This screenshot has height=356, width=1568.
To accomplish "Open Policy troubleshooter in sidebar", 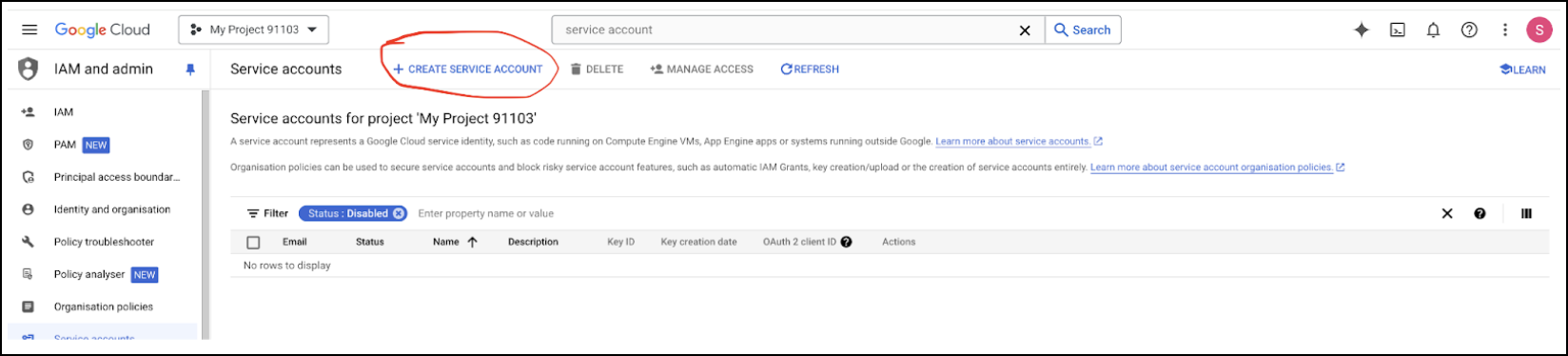I will point(103,242).
